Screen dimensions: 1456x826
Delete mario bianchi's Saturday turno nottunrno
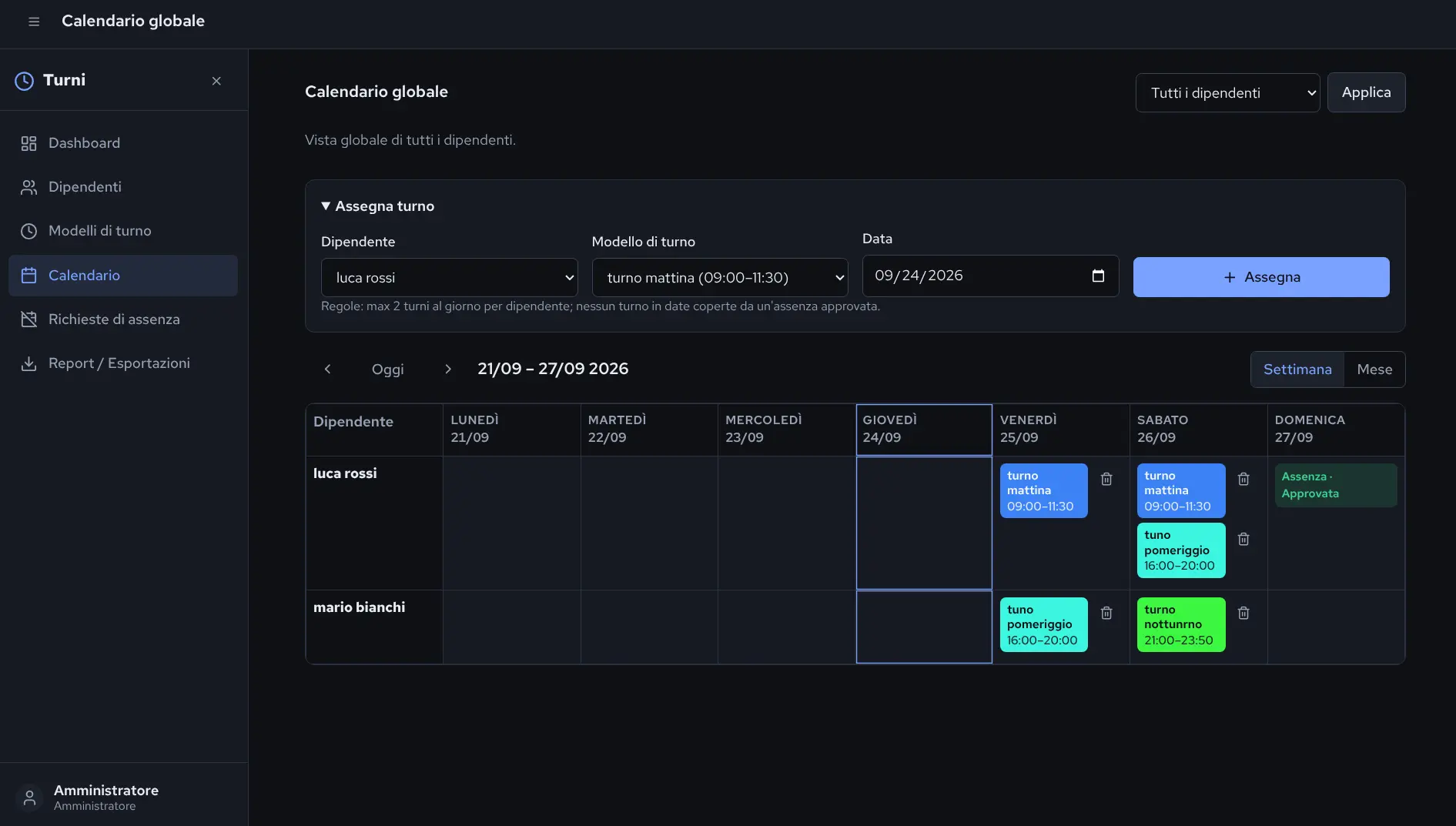click(1243, 613)
